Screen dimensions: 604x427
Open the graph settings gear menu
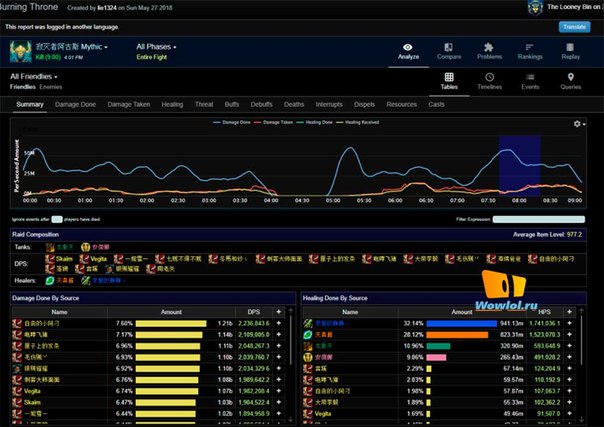[x=578, y=124]
